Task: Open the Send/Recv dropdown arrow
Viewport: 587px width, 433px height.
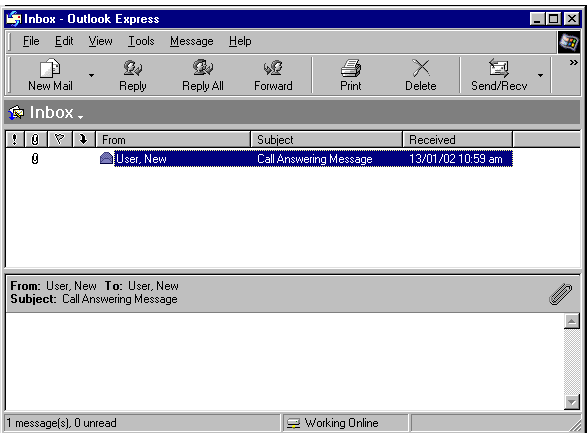Action: click(540, 75)
